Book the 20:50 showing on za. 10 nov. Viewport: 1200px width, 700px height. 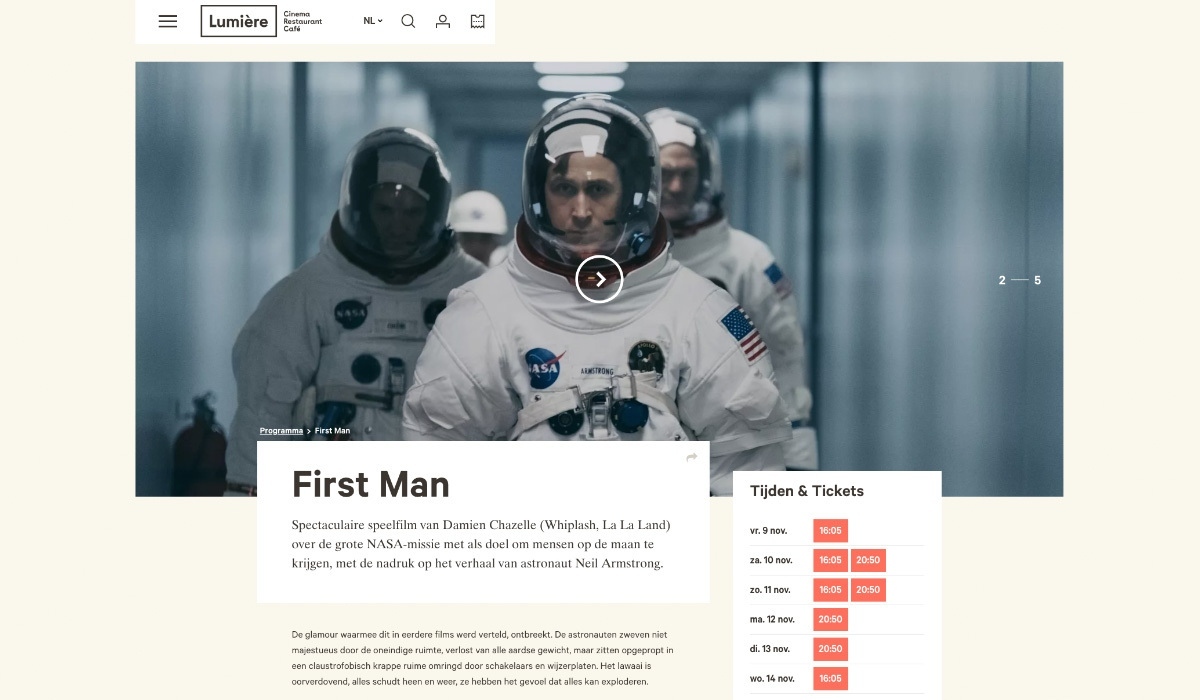868,560
